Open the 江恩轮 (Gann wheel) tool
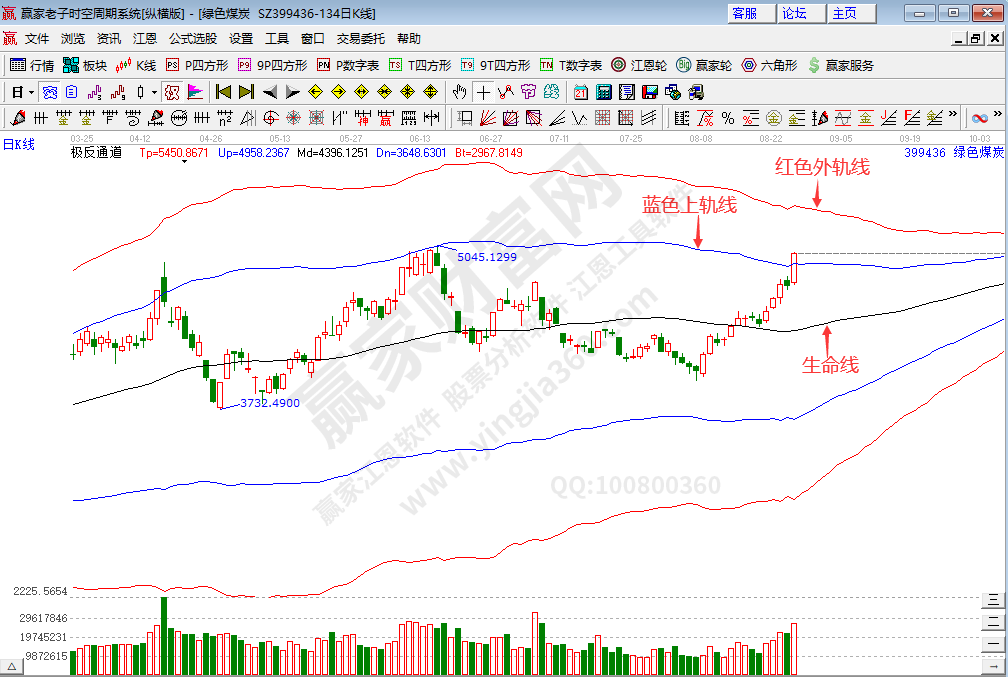This screenshot has height=677, width=1008. click(x=639, y=65)
